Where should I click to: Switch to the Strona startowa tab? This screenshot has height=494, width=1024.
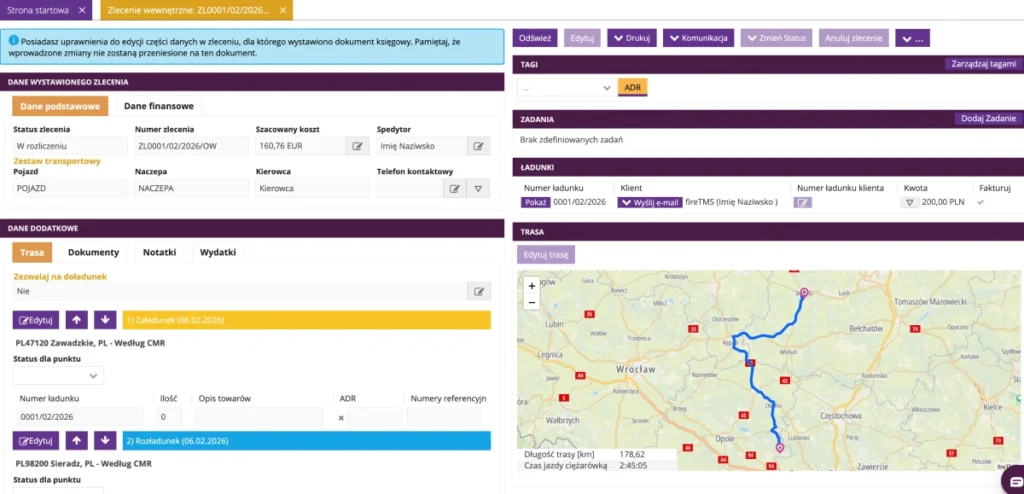40,10
